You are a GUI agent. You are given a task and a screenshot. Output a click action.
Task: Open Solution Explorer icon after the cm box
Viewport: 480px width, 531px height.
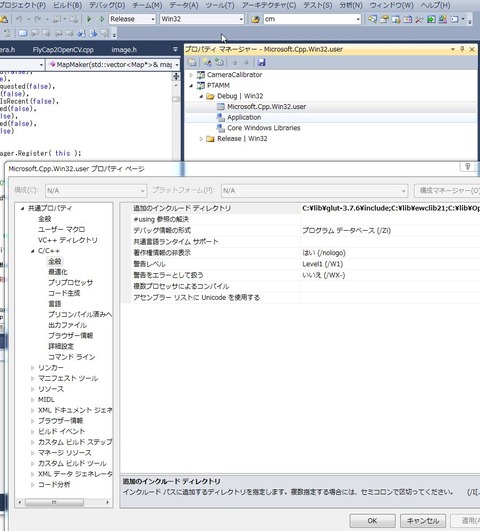(x=373, y=19)
